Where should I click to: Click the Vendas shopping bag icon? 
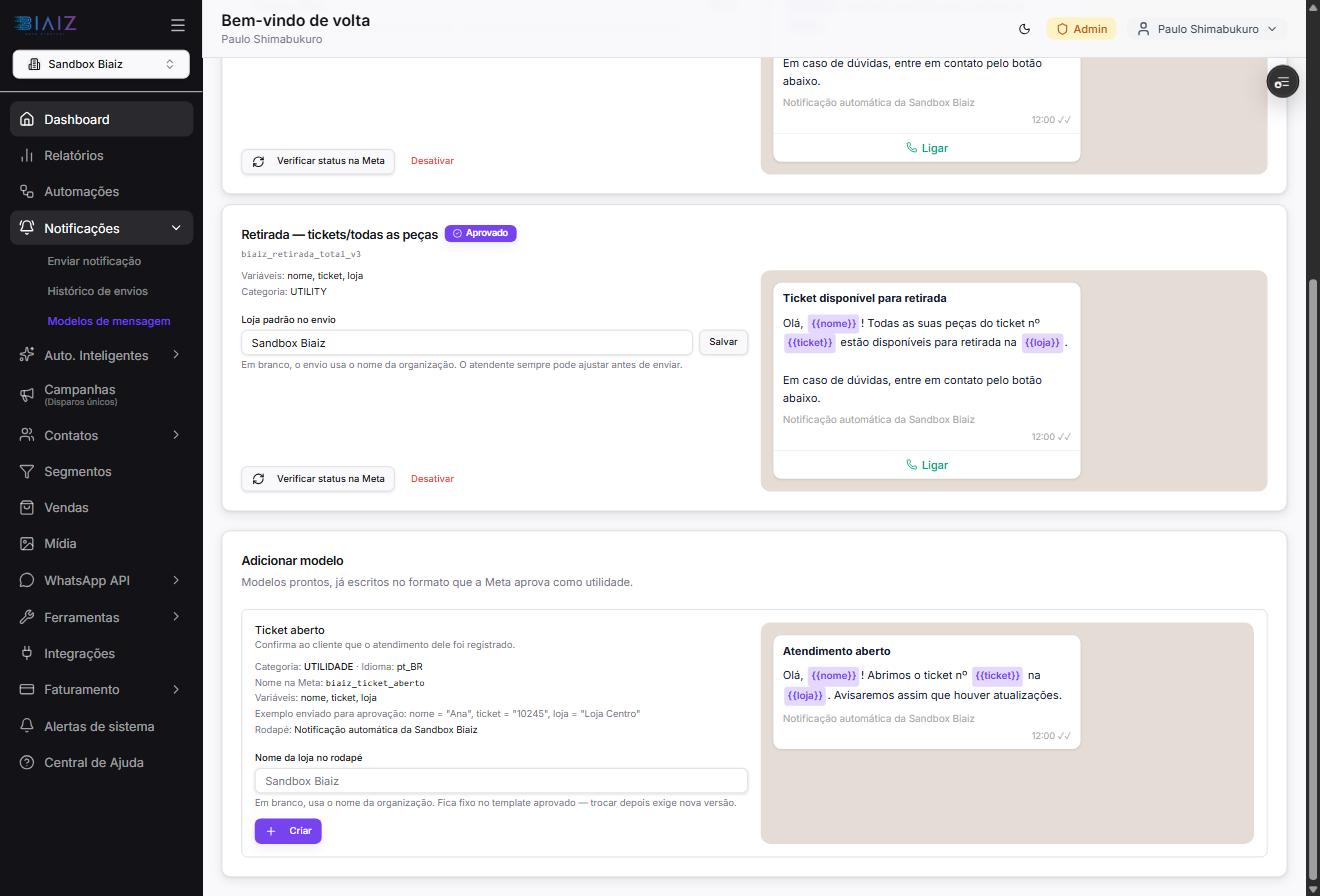click(27, 507)
